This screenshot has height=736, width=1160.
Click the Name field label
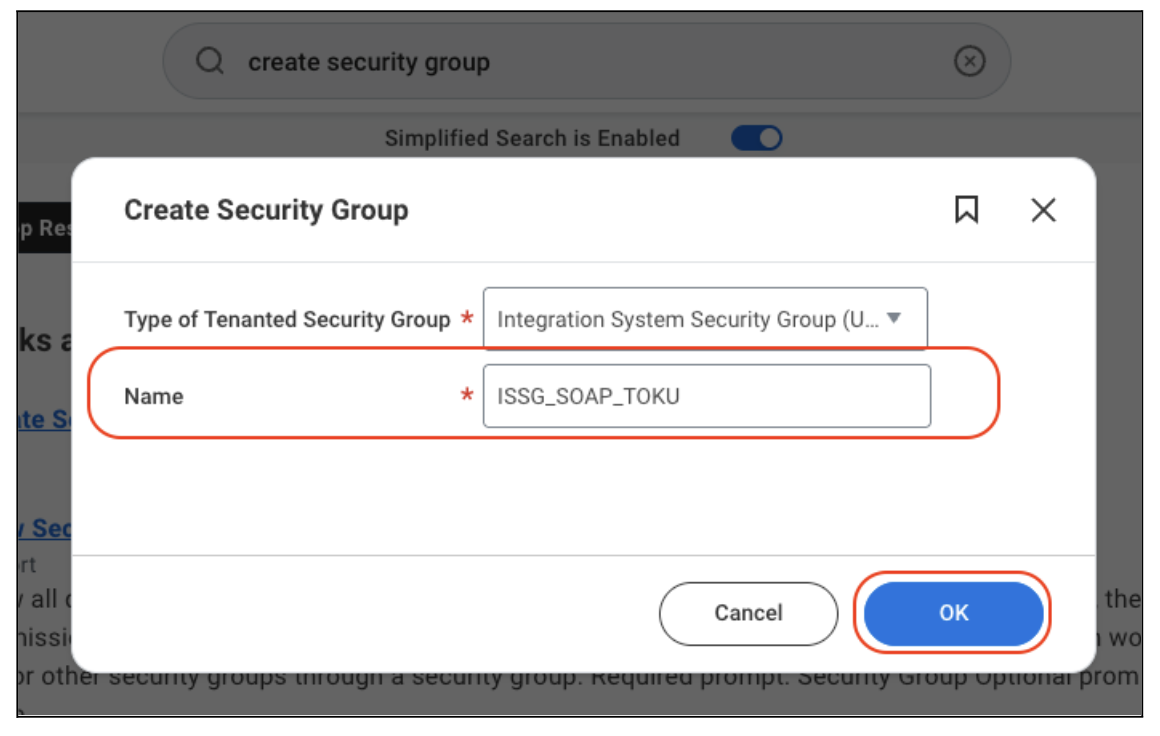click(154, 396)
